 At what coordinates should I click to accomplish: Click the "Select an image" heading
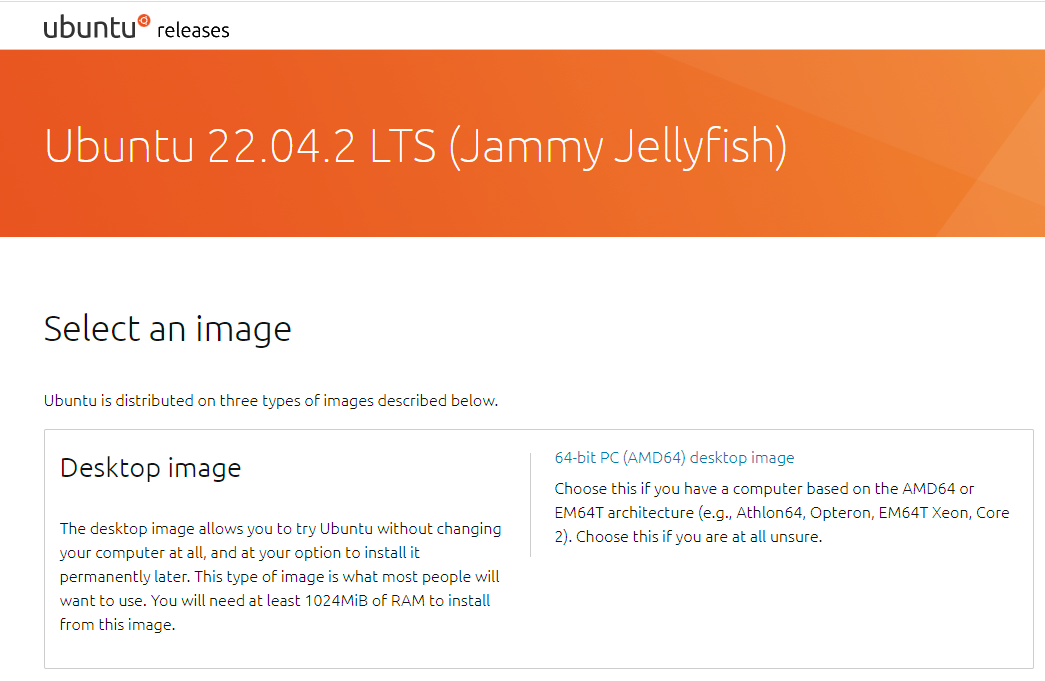coord(168,328)
